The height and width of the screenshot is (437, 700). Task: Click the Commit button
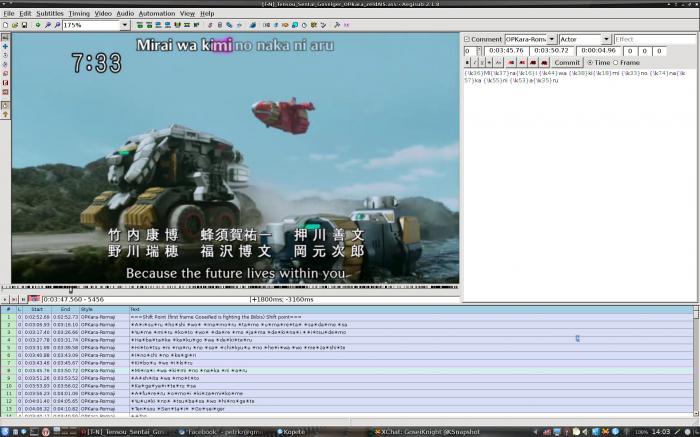567,62
